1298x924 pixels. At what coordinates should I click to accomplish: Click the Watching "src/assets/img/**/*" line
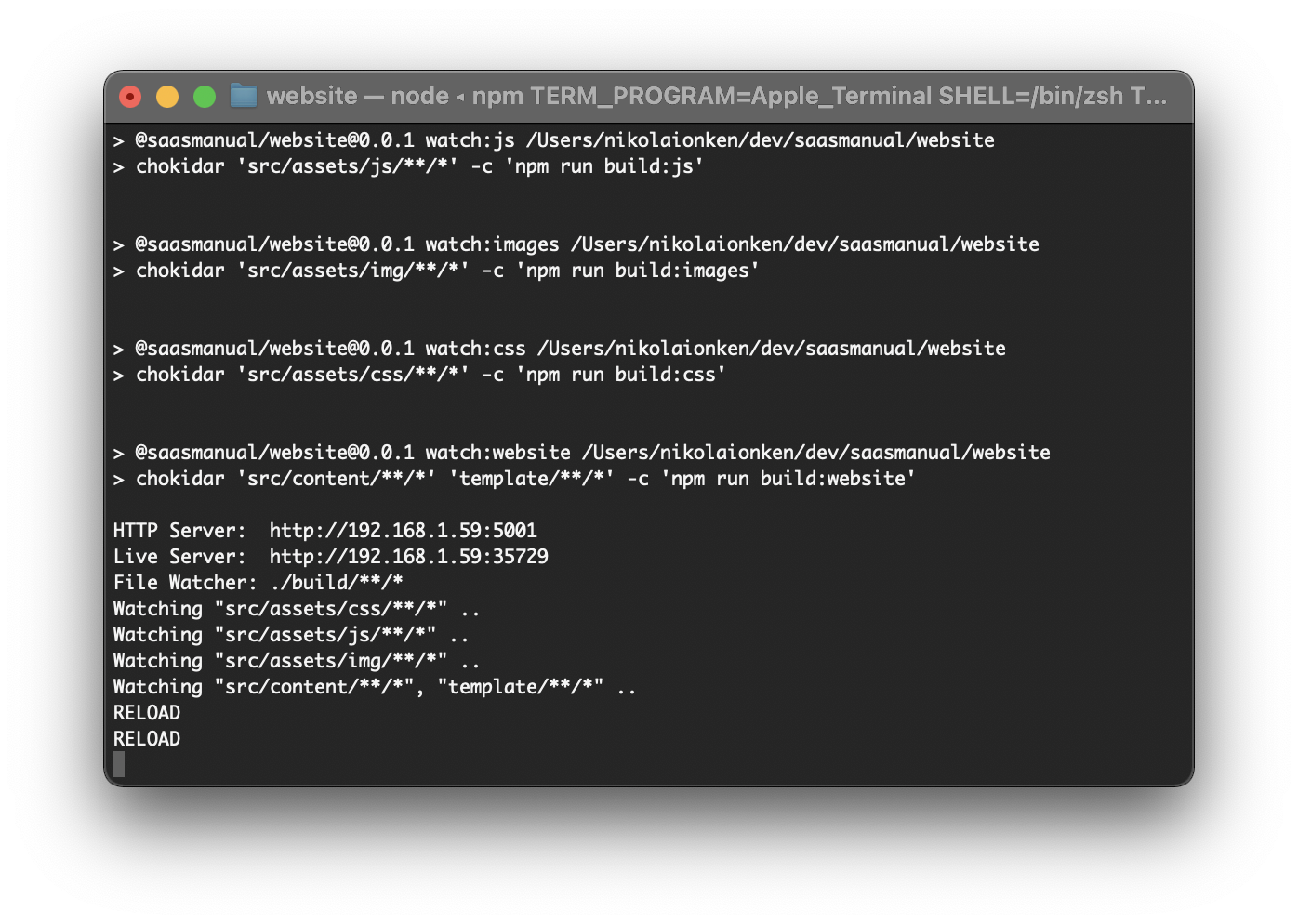point(298,661)
